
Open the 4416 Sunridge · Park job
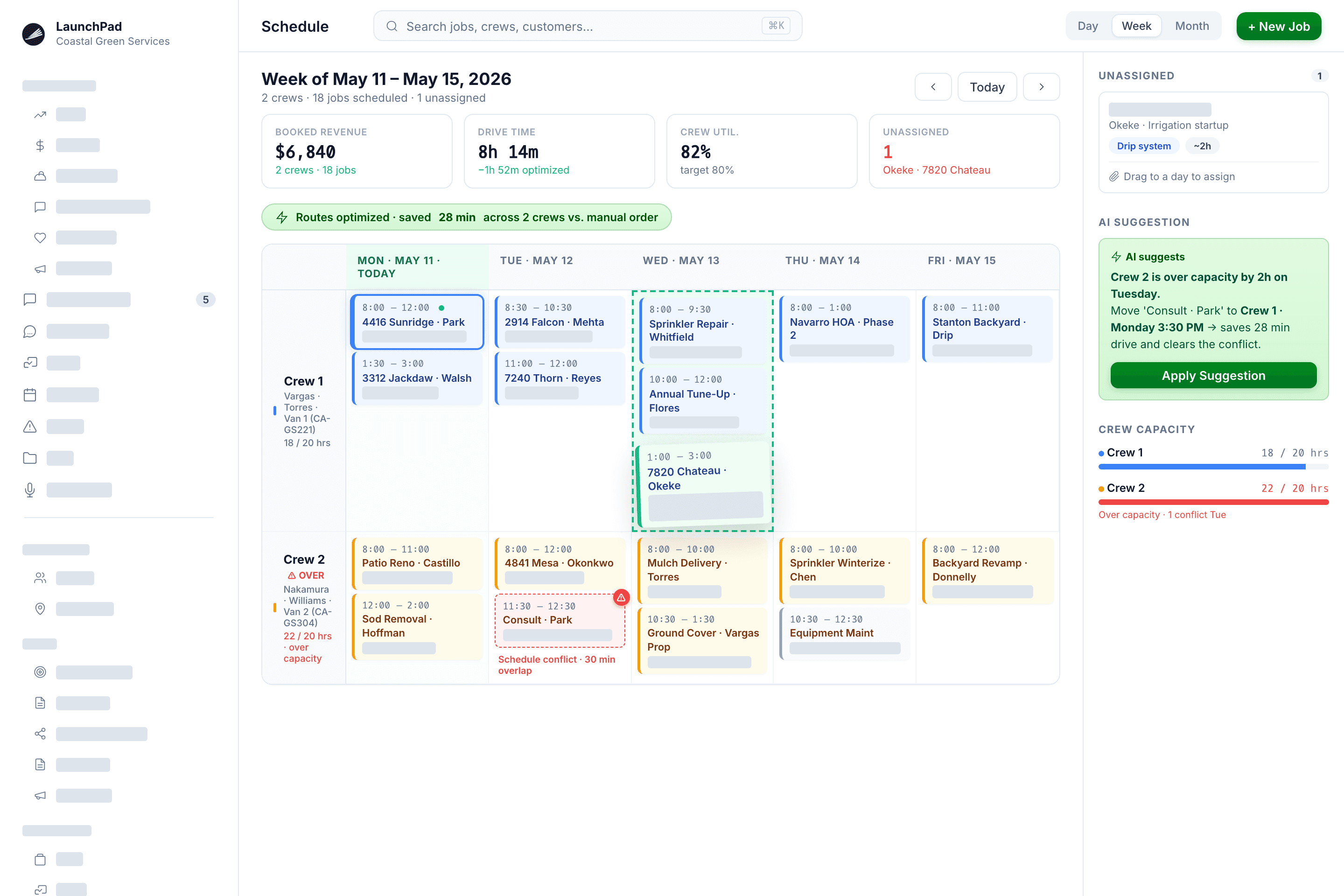[x=417, y=322]
